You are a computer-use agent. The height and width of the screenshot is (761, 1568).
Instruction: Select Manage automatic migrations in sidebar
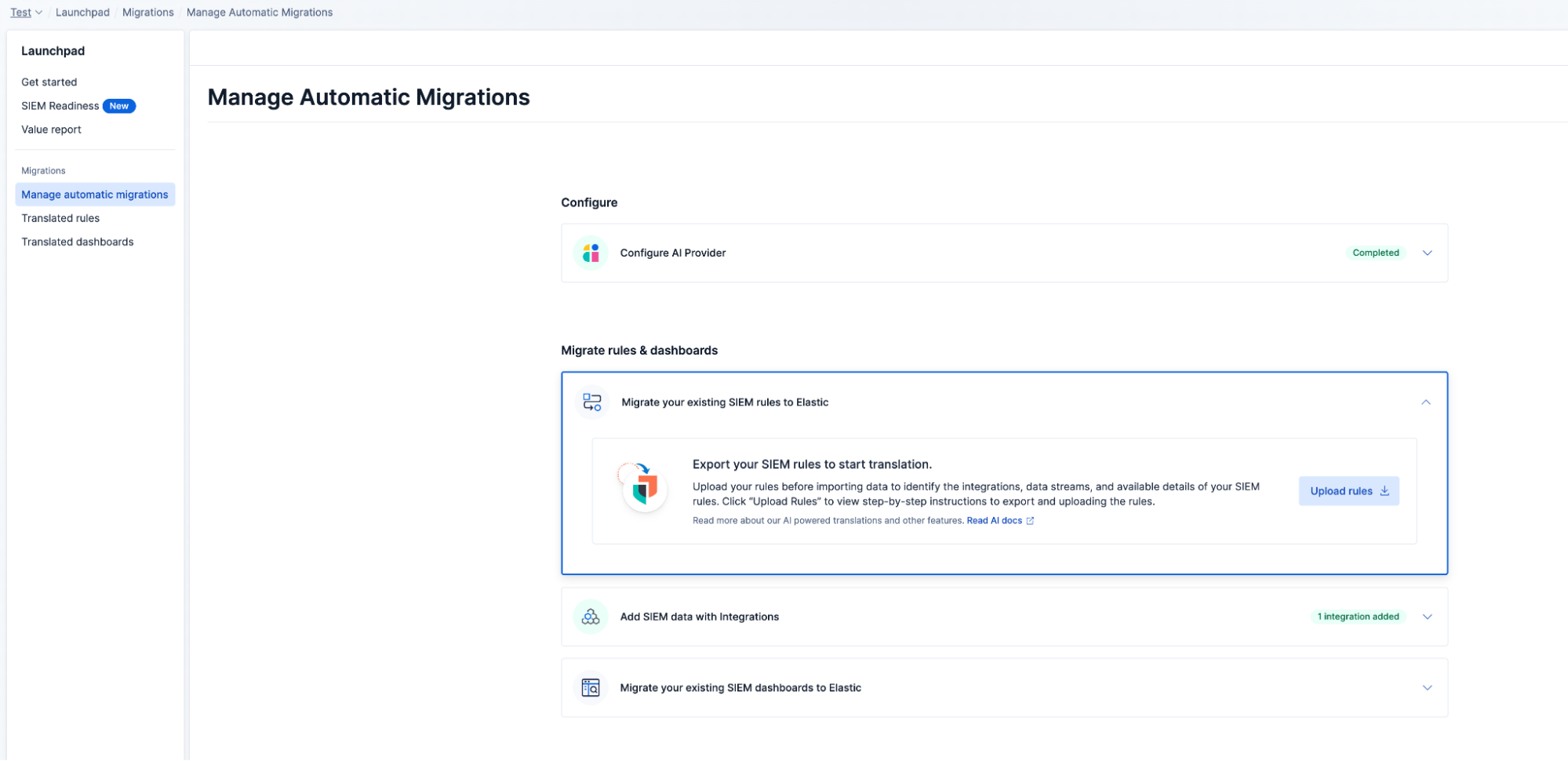pyautogui.click(x=95, y=195)
